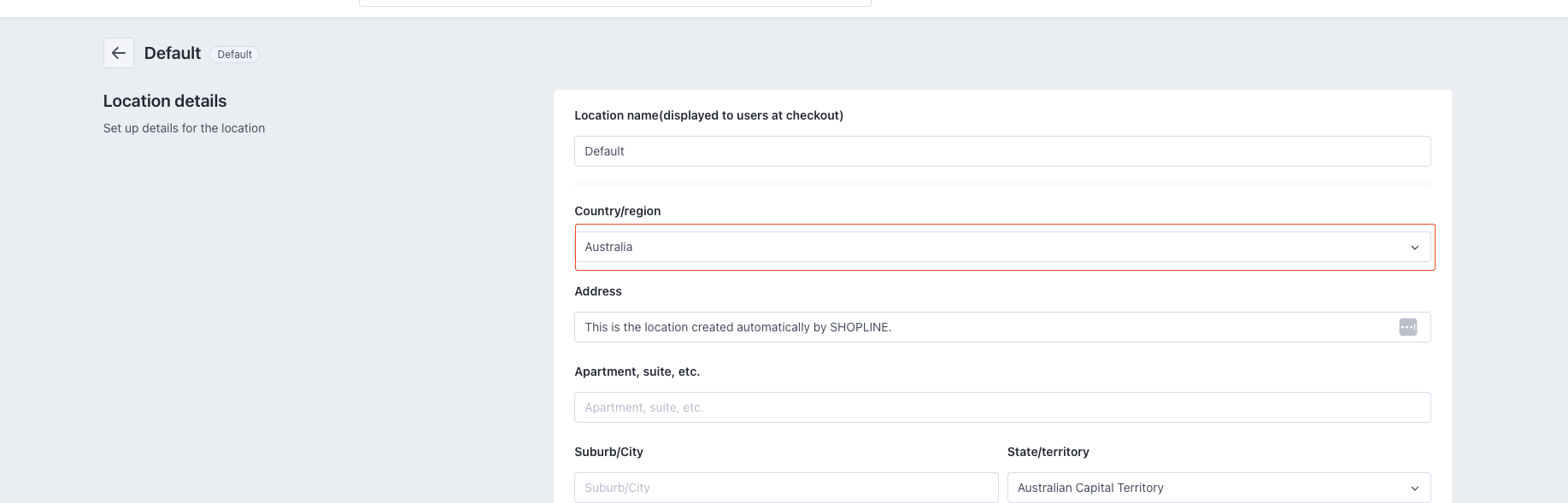The width and height of the screenshot is (1568, 503).
Task: Click the 'Apartment, suite, etc.' label
Action: click(637, 371)
